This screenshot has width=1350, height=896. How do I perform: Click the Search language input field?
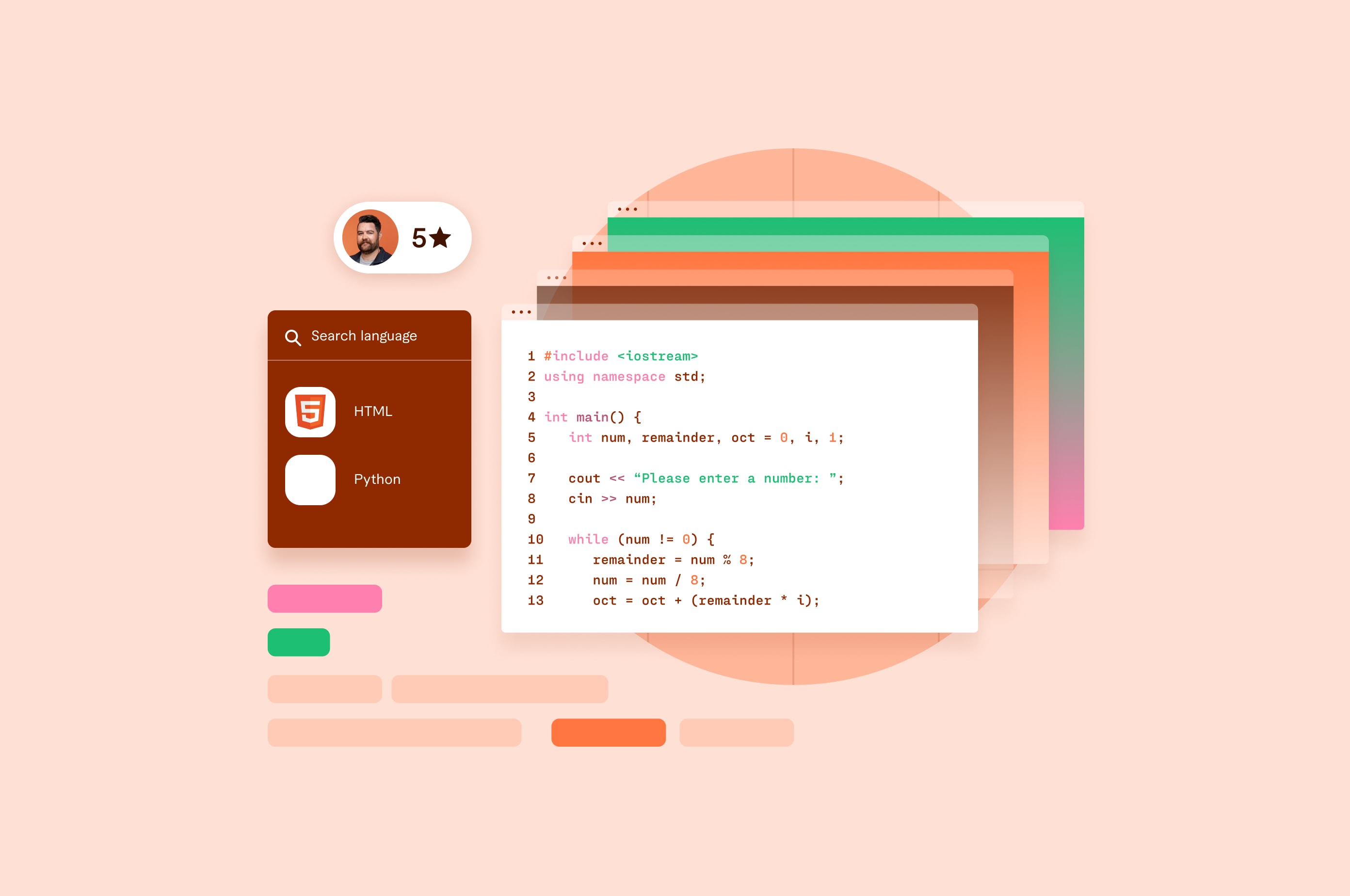point(371,336)
